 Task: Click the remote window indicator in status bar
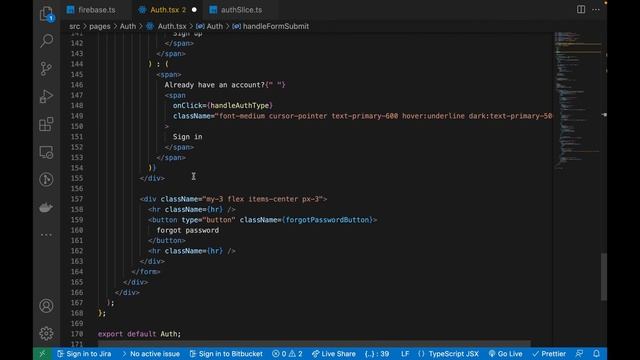click(x=42, y=354)
